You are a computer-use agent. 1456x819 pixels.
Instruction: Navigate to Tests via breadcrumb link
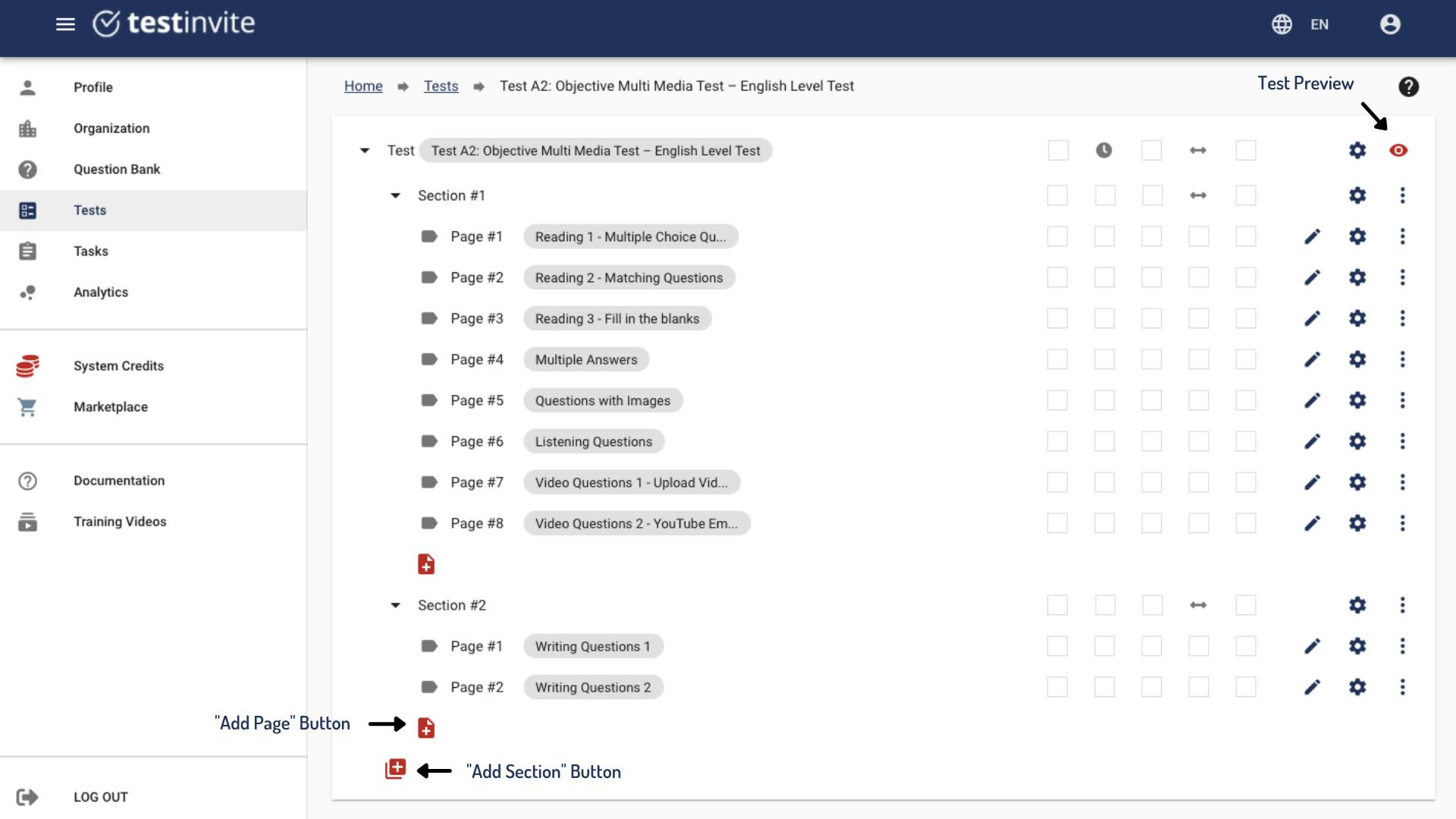pyautogui.click(x=441, y=86)
